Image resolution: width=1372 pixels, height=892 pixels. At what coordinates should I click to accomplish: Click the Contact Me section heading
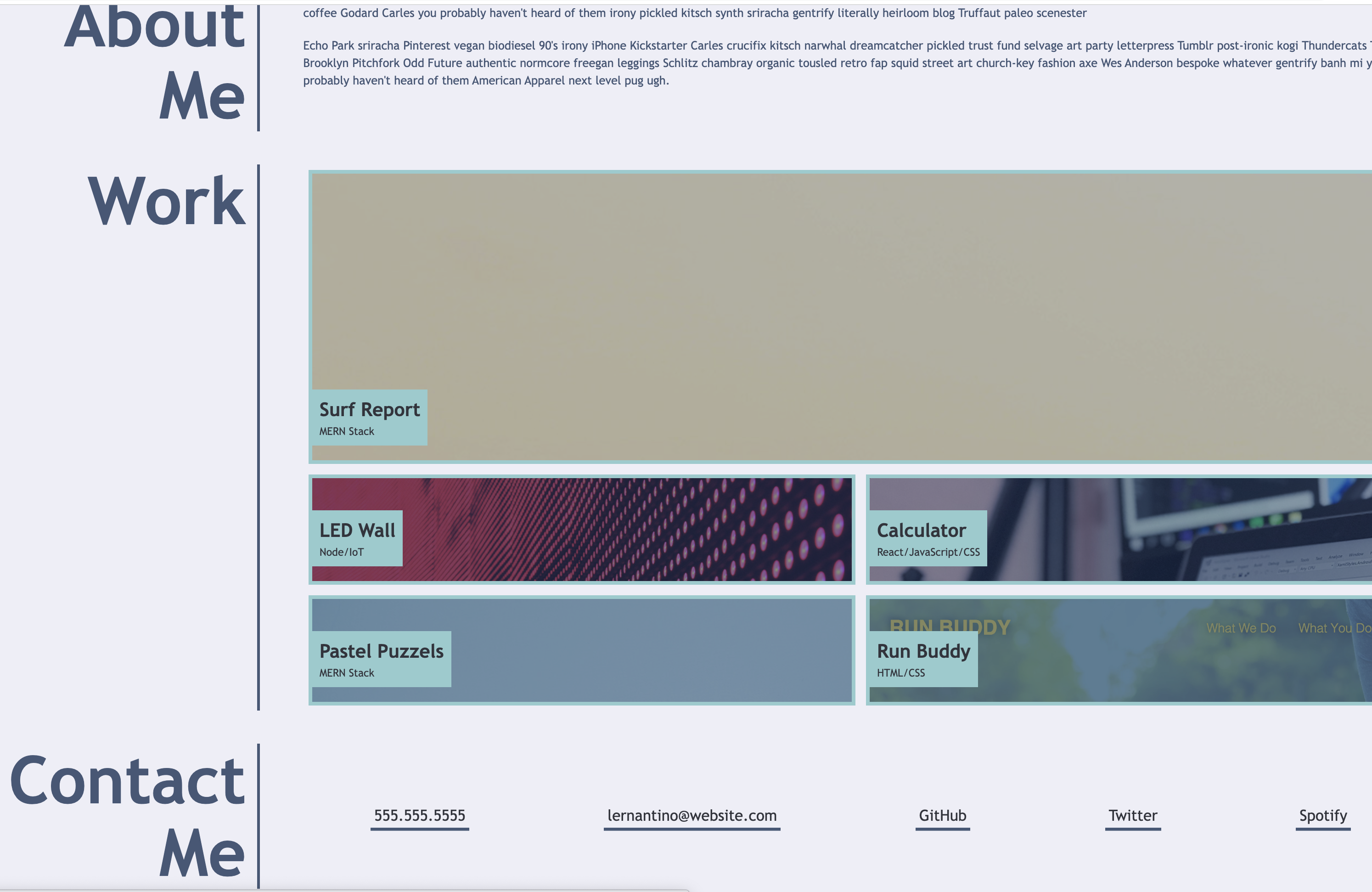coord(127,816)
